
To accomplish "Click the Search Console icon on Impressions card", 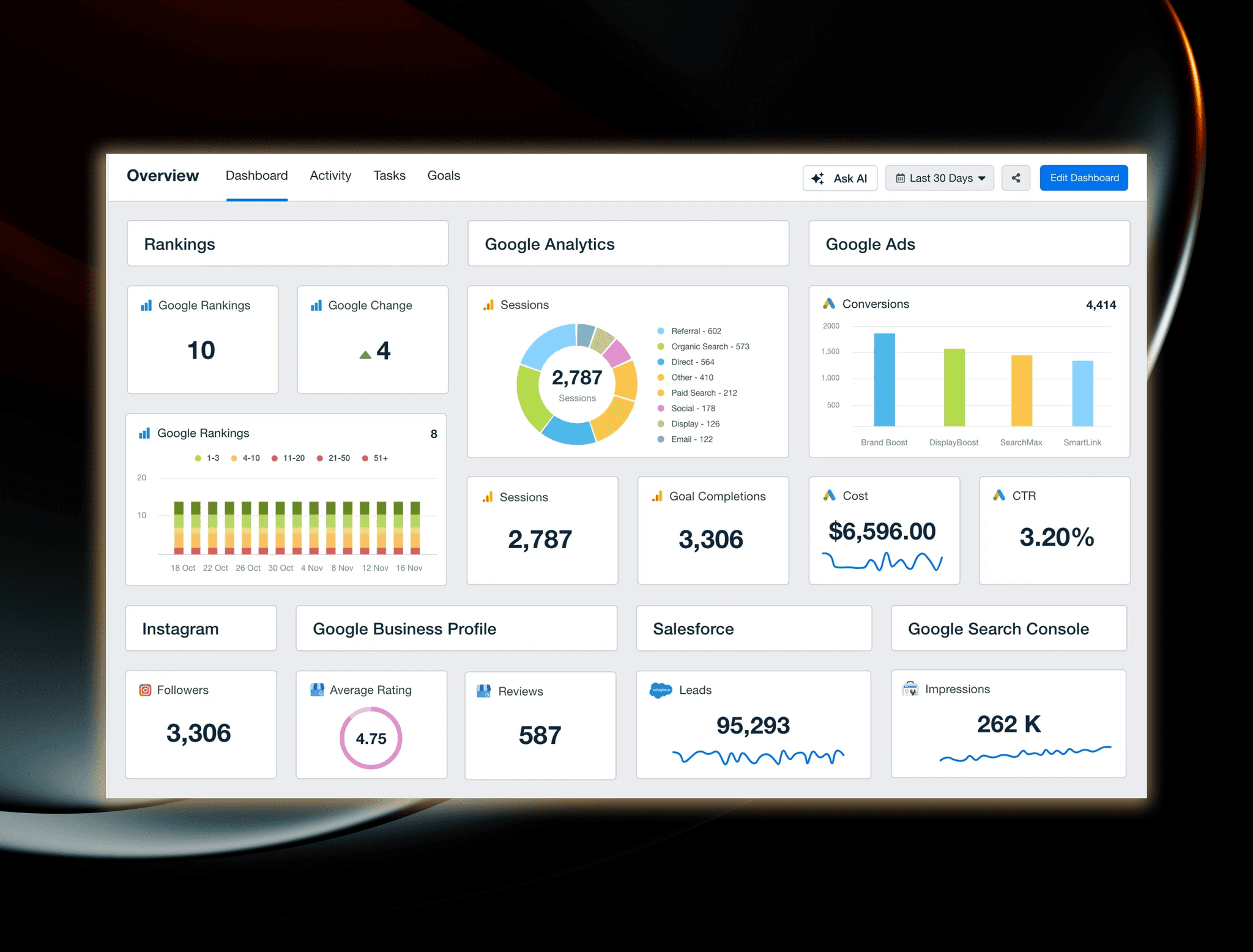I will [910, 689].
